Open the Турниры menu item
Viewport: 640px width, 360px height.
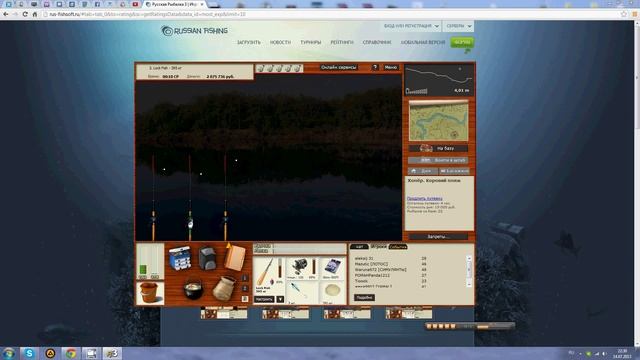tap(311, 42)
